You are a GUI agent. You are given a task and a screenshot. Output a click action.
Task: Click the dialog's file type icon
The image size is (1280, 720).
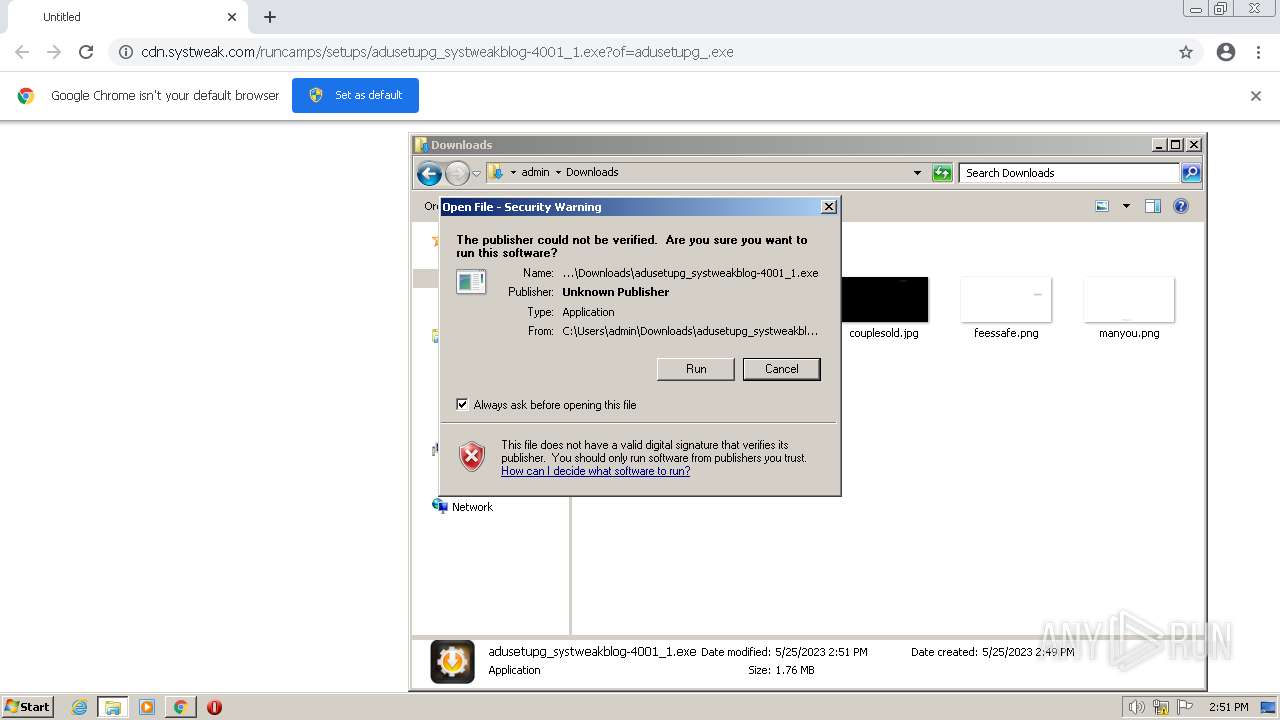coord(471,282)
